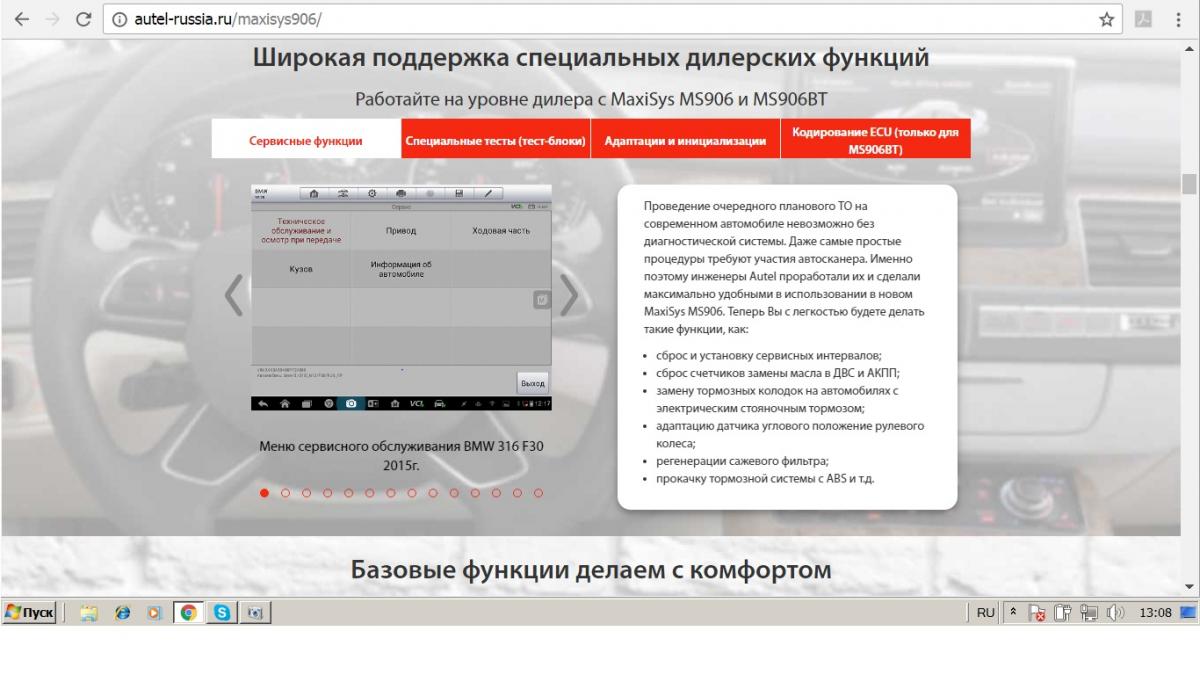Click heading Базовые функции делаем с комфортом

pos(591,570)
